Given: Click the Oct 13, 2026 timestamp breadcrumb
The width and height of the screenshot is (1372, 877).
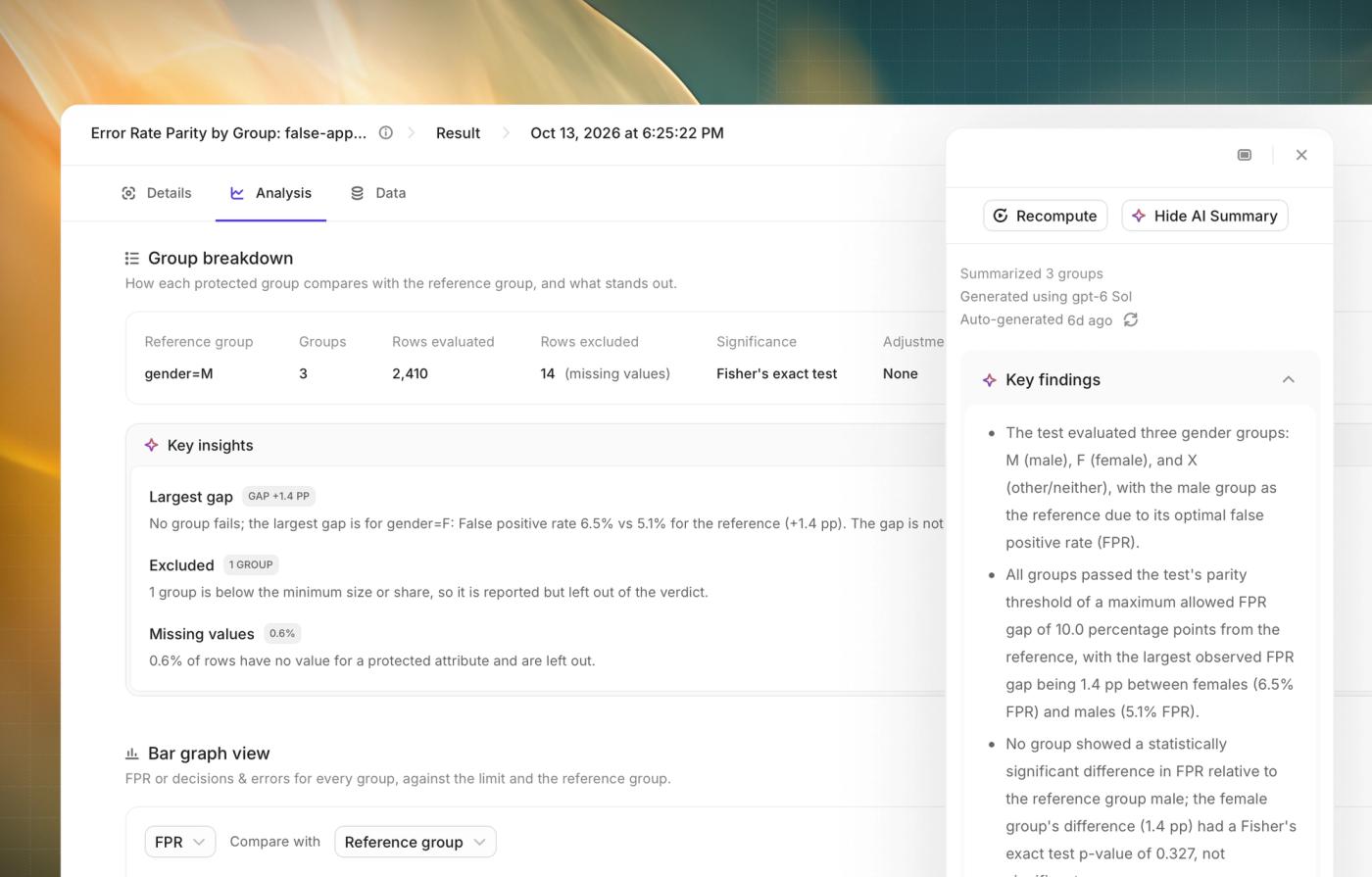Looking at the screenshot, I should click(627, 133).
